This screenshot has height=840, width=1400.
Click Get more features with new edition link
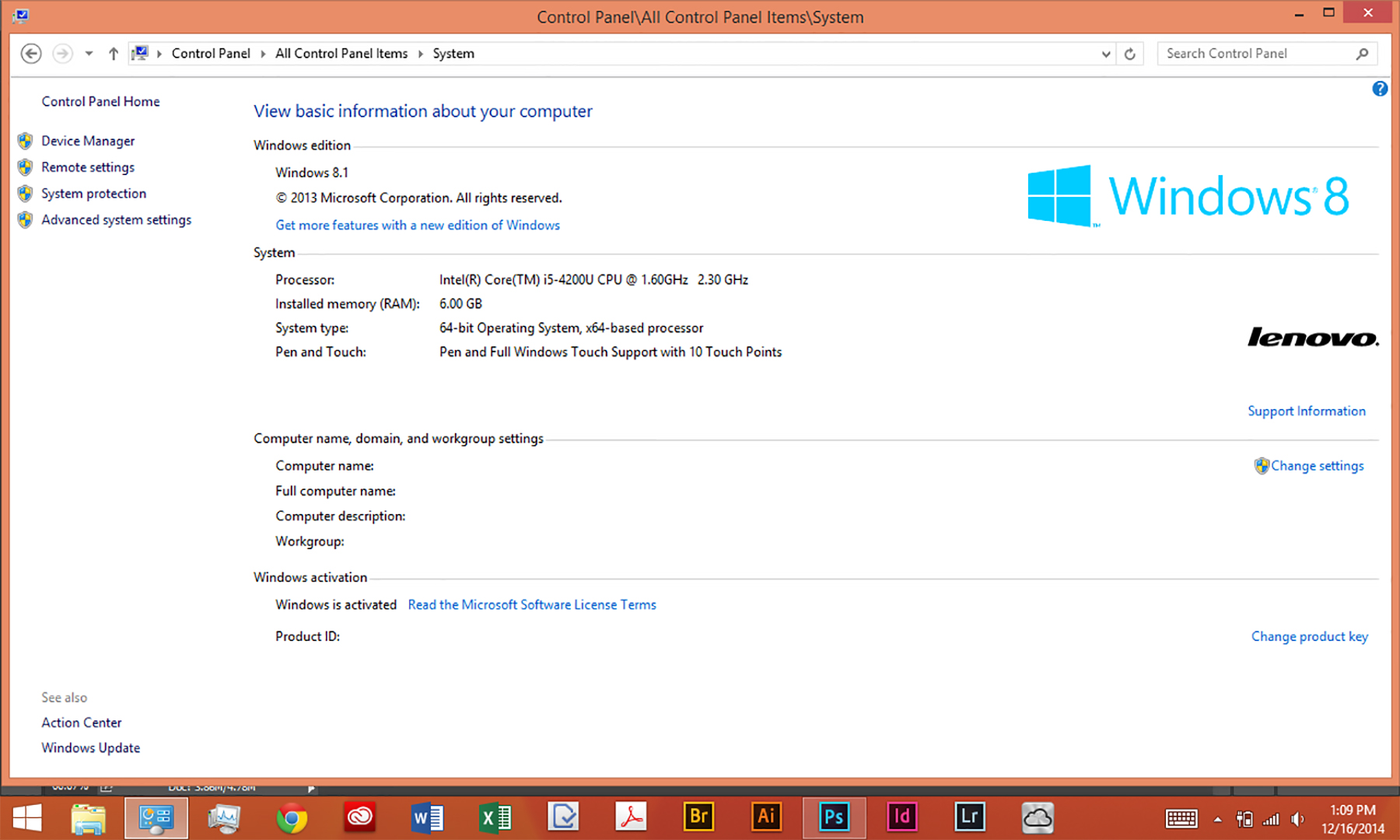click(418, 225)
